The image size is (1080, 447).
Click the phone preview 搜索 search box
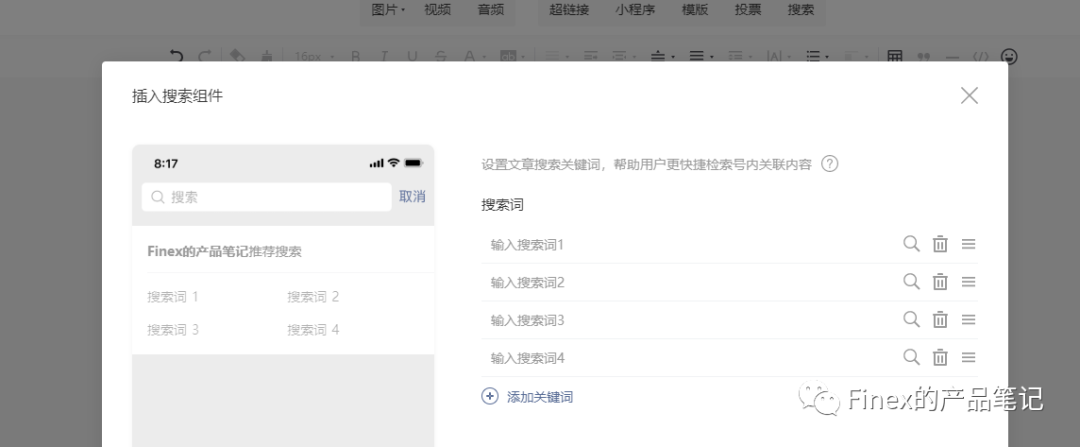coord(267,197)
